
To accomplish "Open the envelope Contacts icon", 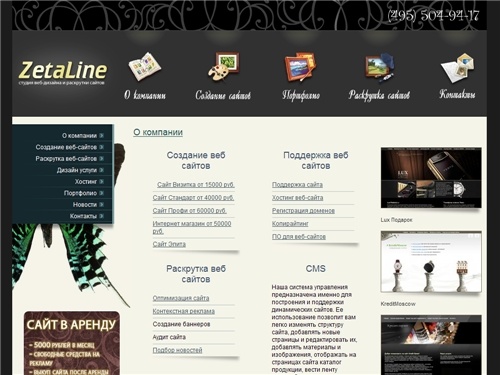I will [457, 68].
